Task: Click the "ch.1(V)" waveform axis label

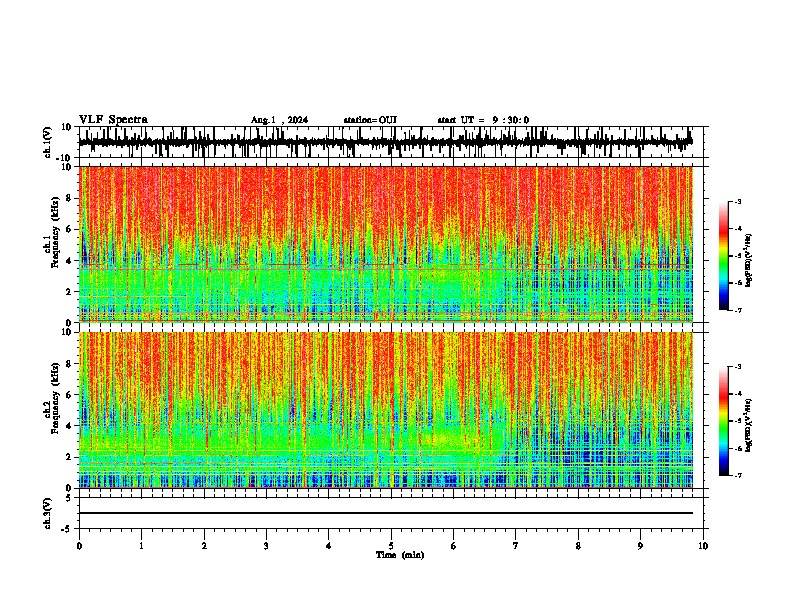Action: 48,142
